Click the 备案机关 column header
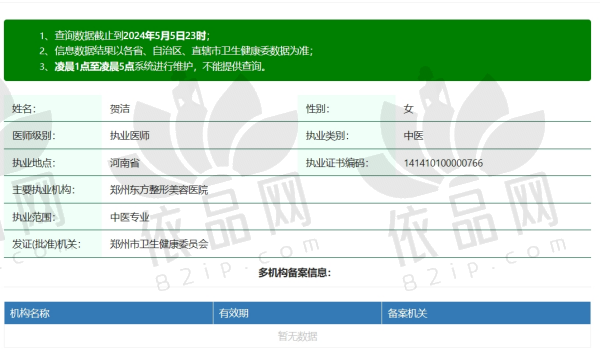Screen dimensions: 600x361 [x=486, y=313]
